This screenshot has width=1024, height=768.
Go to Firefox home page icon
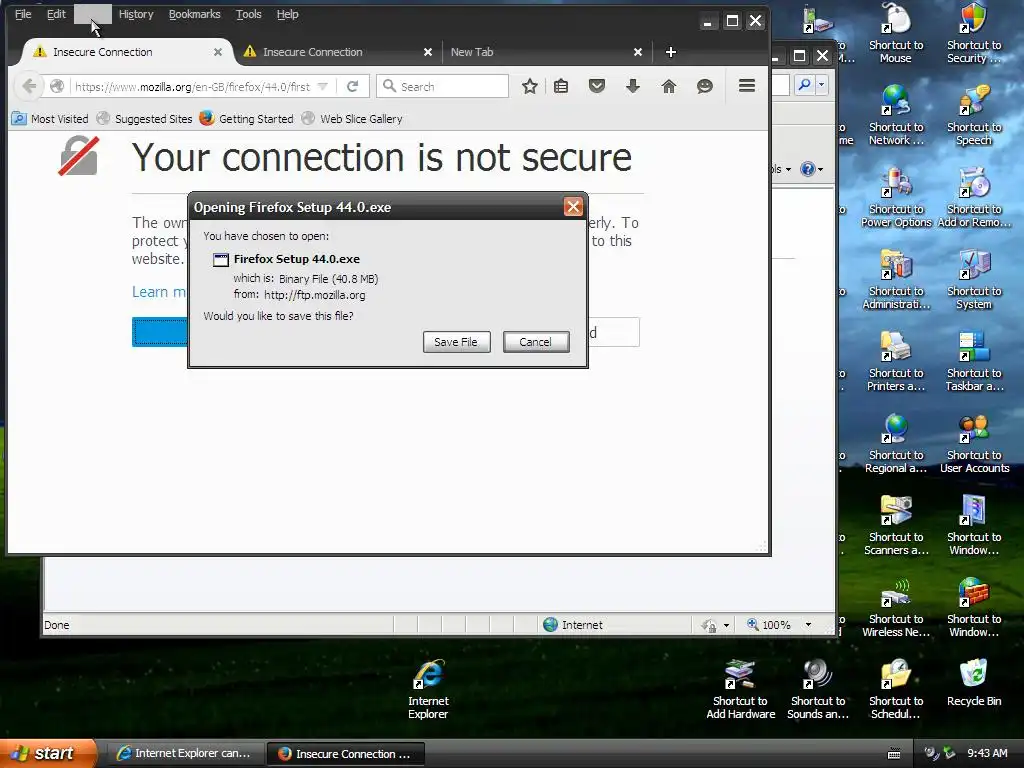pyautogui.click(x=669, y=86)
